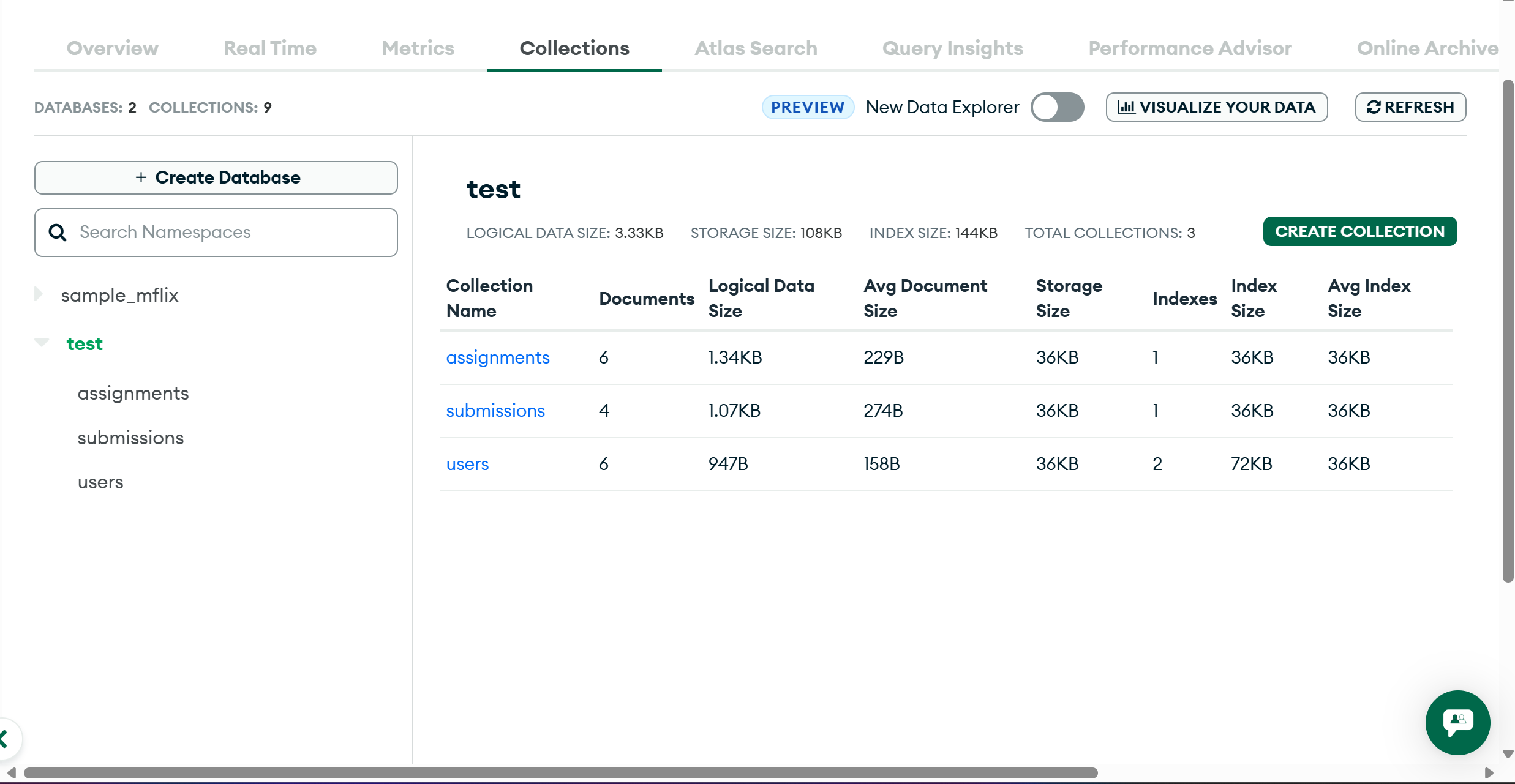Click the bar chart icon in Visualize
The width and height of the screenshot is (1515, 784).
pyautogui.click(x=1126, y=107)
